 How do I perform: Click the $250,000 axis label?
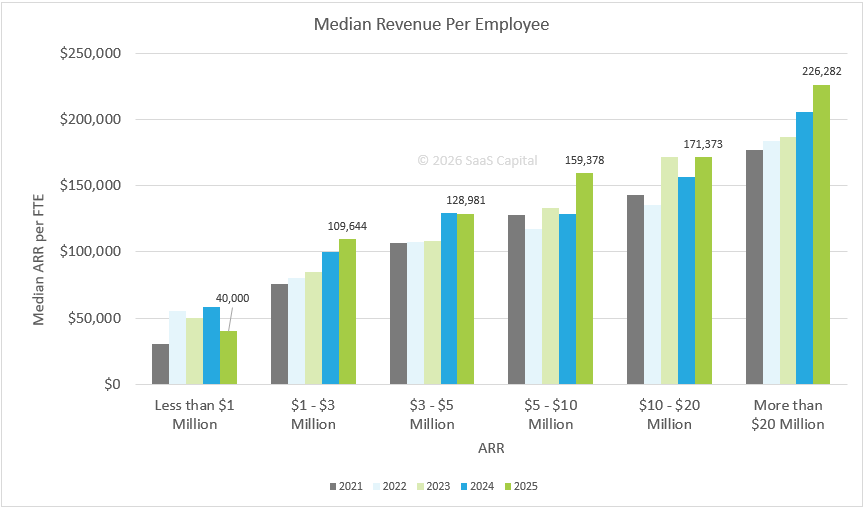pos(90,54)
